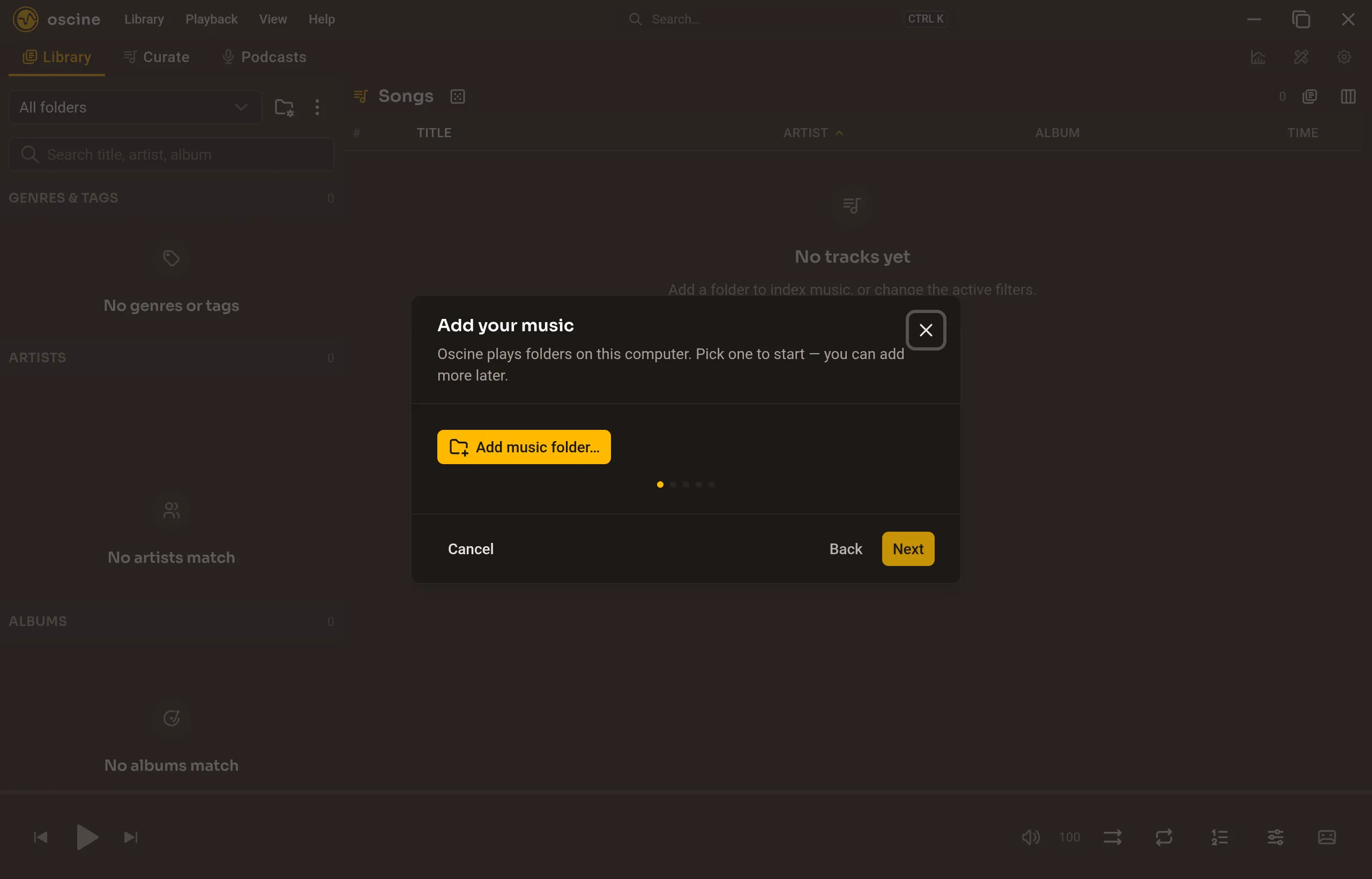Open the column layout icon
This screenshot has width=1372, height=879.
click(x=1347, y=96)
